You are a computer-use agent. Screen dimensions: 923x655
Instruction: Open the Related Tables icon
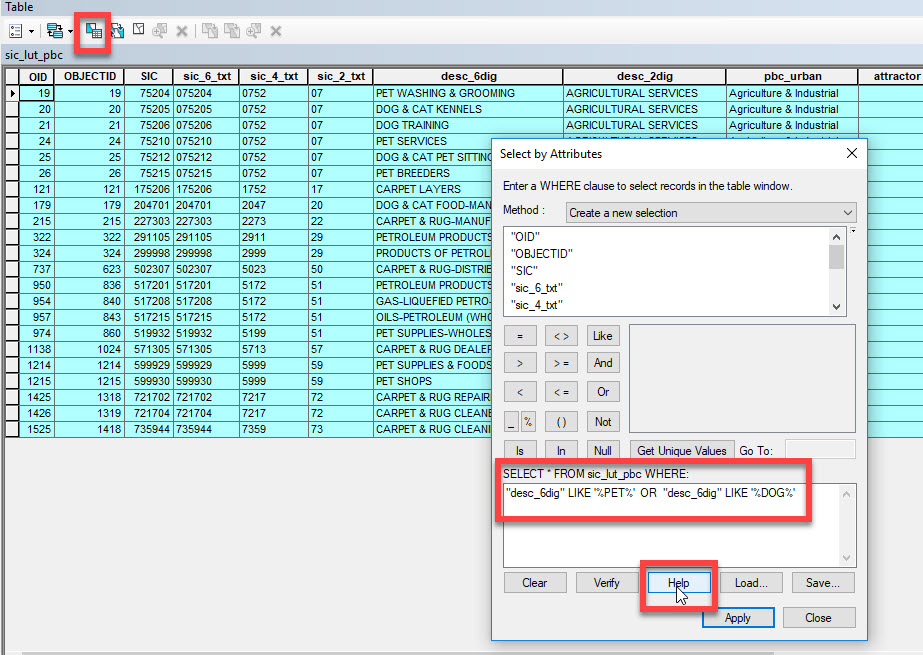pyautogui.click(x=55, y=31)
